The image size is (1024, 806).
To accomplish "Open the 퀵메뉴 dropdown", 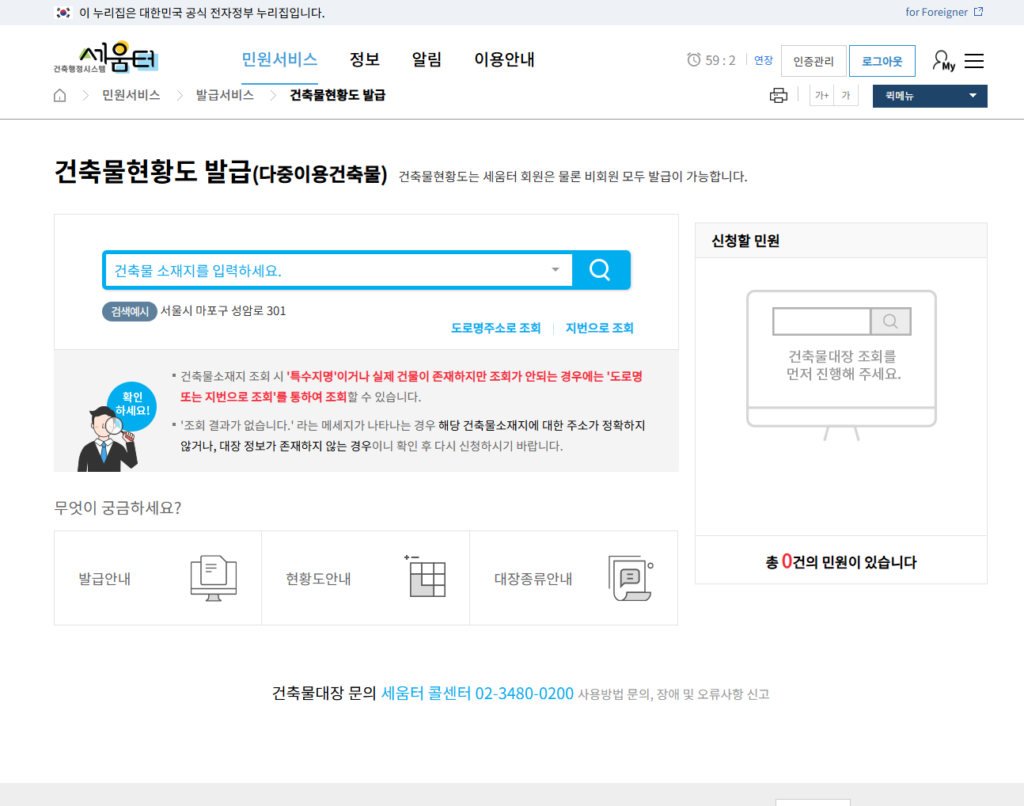I will click(929, 95).
